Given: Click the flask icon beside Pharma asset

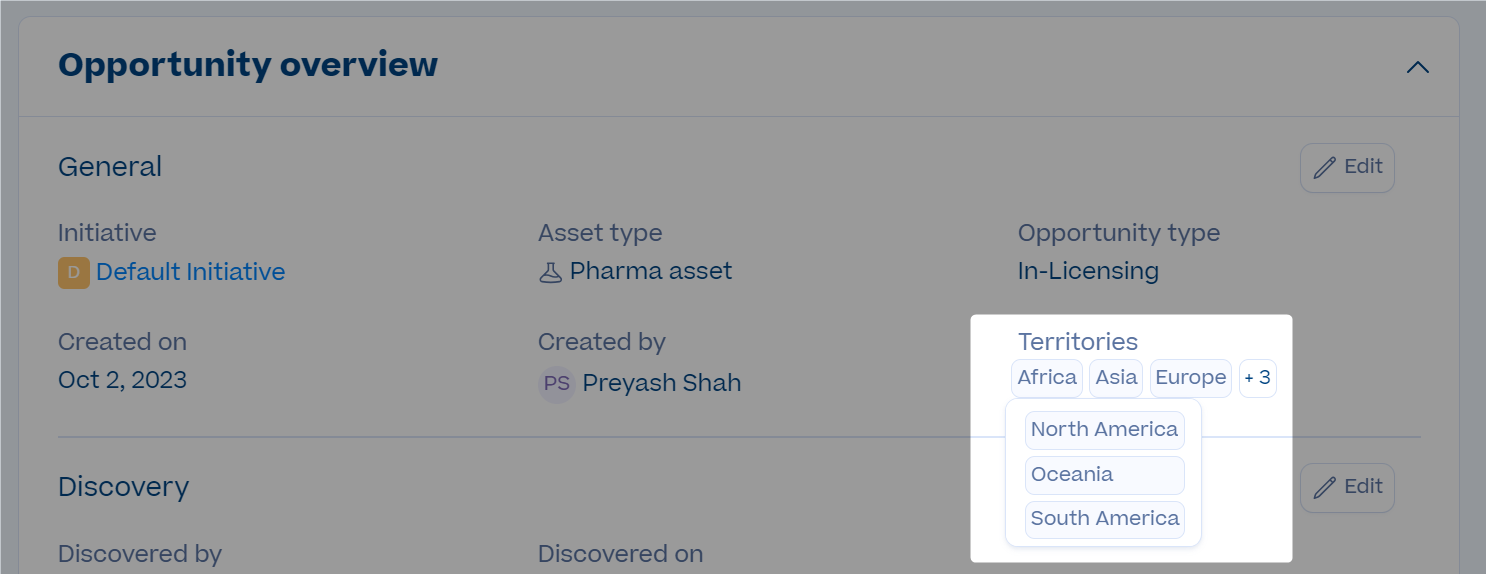Looking at the screenshot, I should pos(550,272).
